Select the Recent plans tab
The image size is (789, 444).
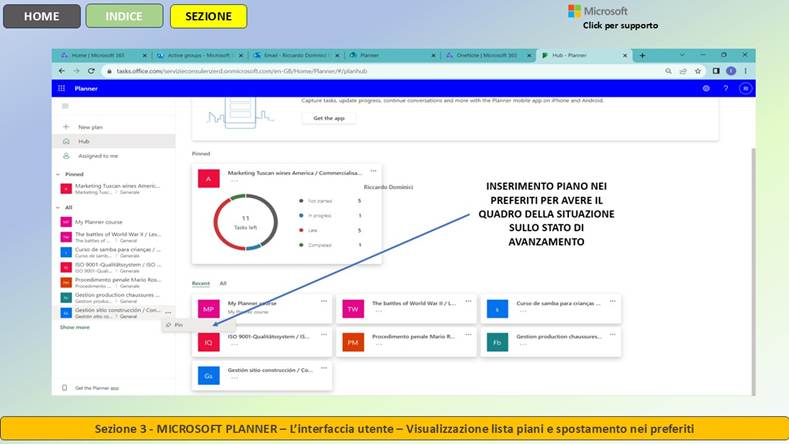coord(200,283)
